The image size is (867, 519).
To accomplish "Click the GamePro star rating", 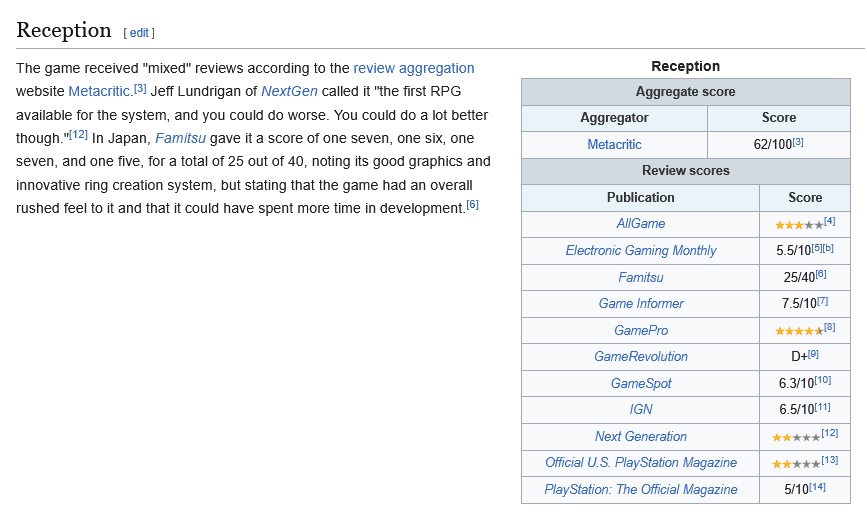I will 799,331.
